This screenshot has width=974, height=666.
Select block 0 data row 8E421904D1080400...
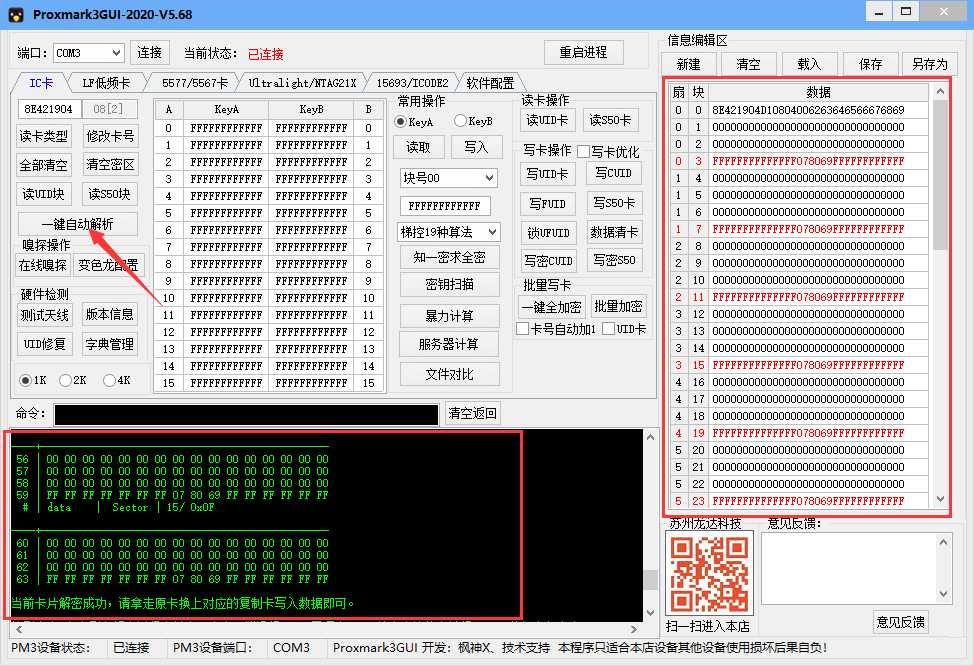pyautogui.click(x=799, y=110)
